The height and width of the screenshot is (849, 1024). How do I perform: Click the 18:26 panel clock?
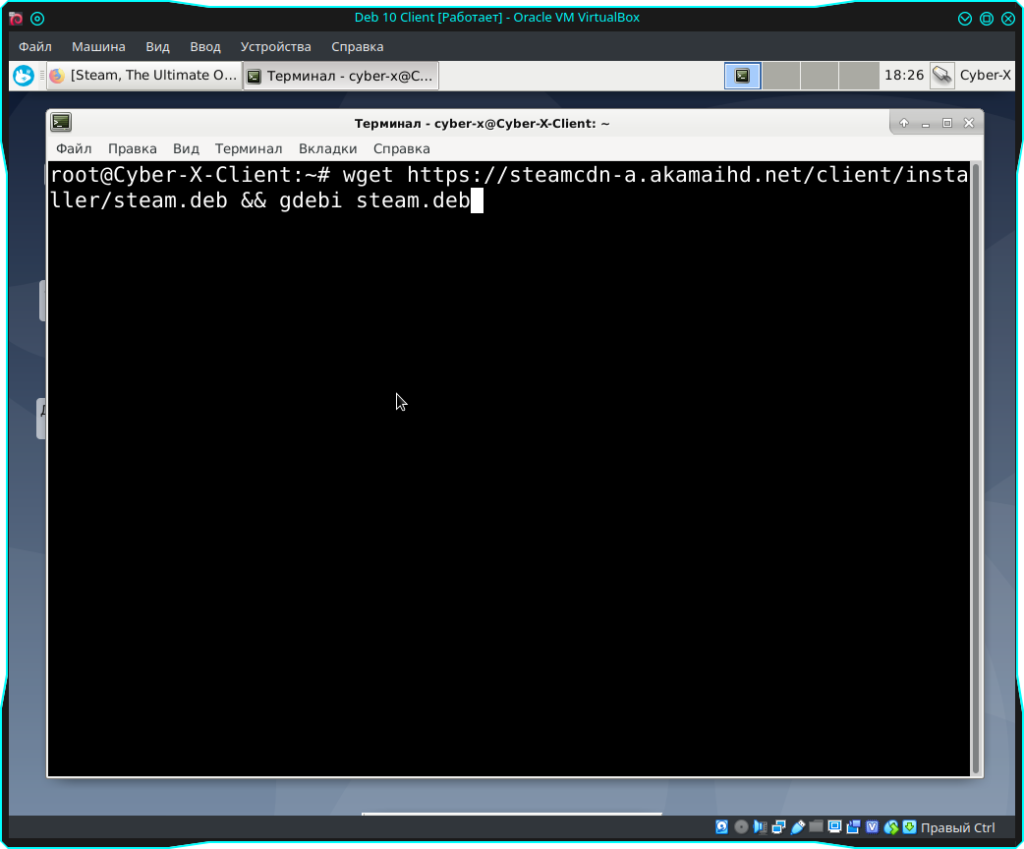[904, 76]
